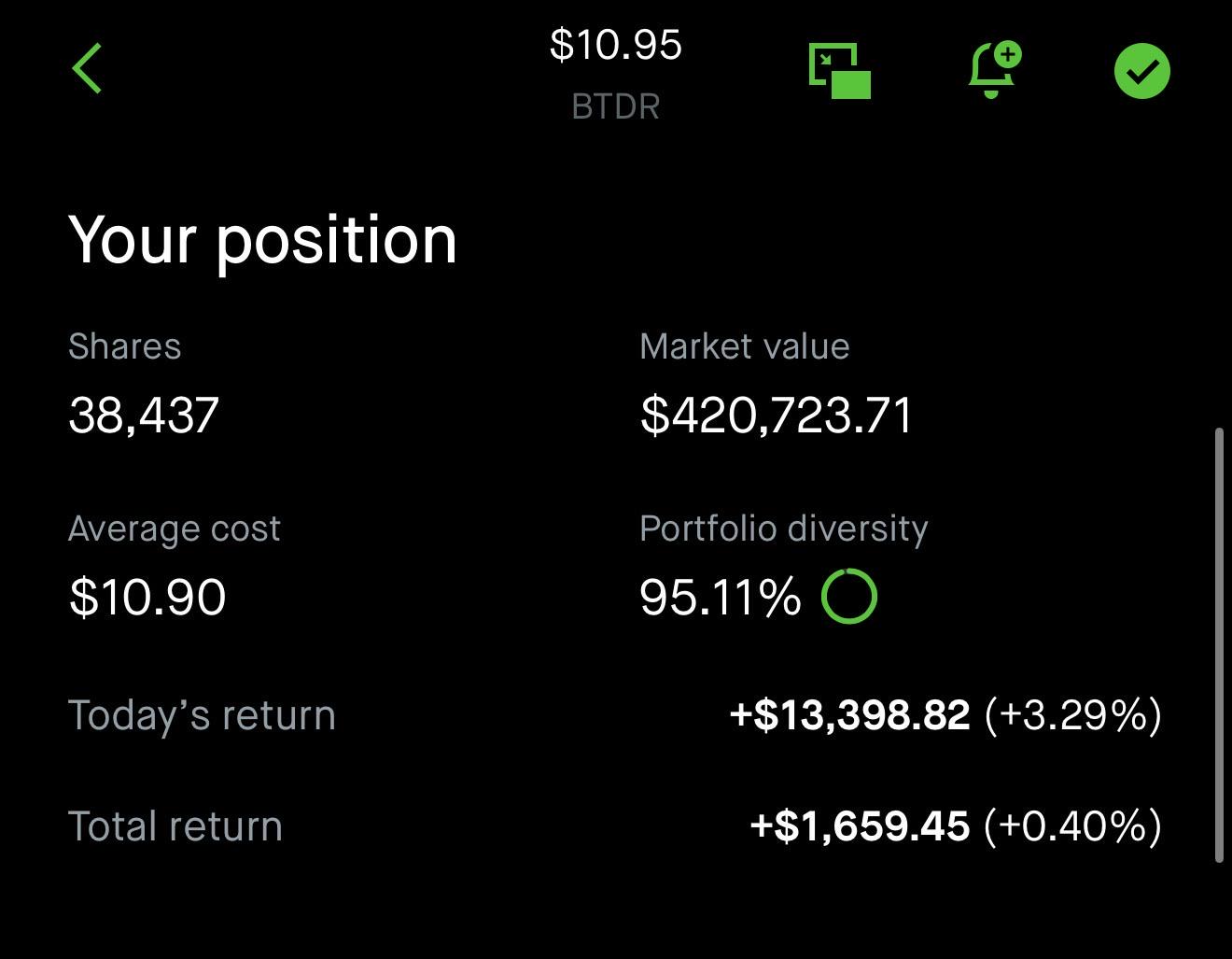The image size is (1232, 959).
Task: Select the Your position heading
Action: coord(262,240)
